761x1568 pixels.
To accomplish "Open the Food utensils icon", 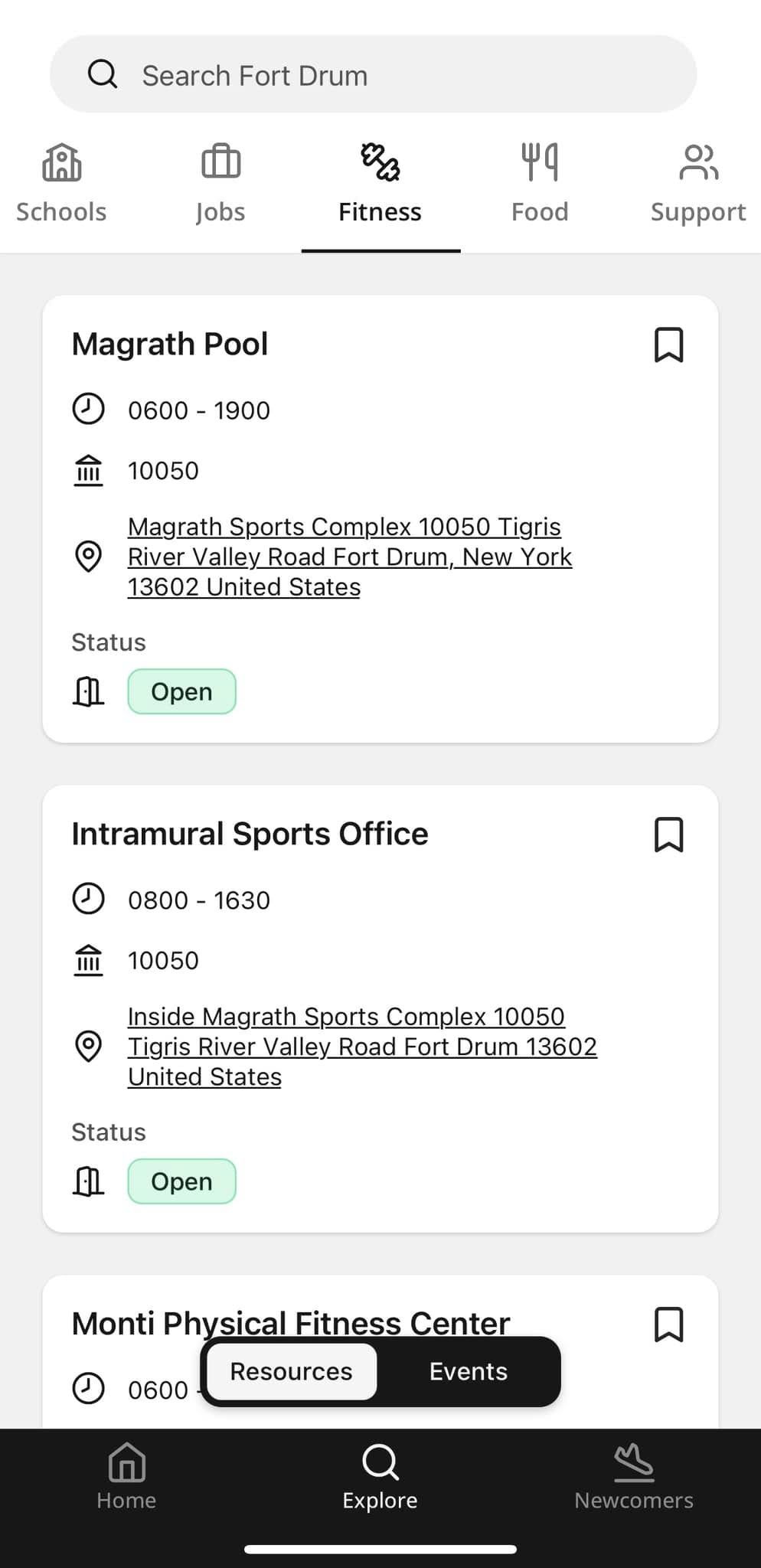I will tap(540, 162).
